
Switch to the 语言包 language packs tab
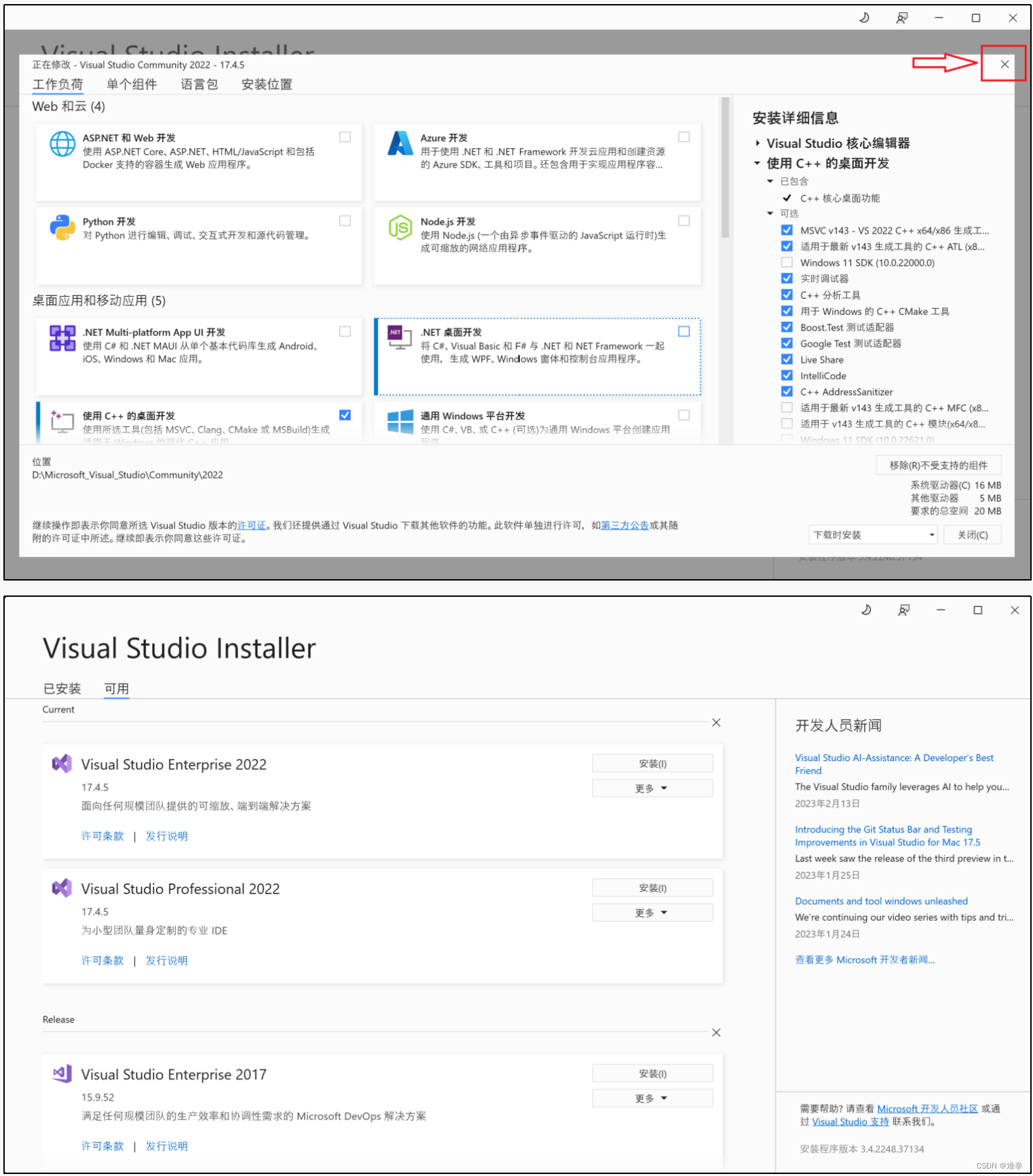200,84
